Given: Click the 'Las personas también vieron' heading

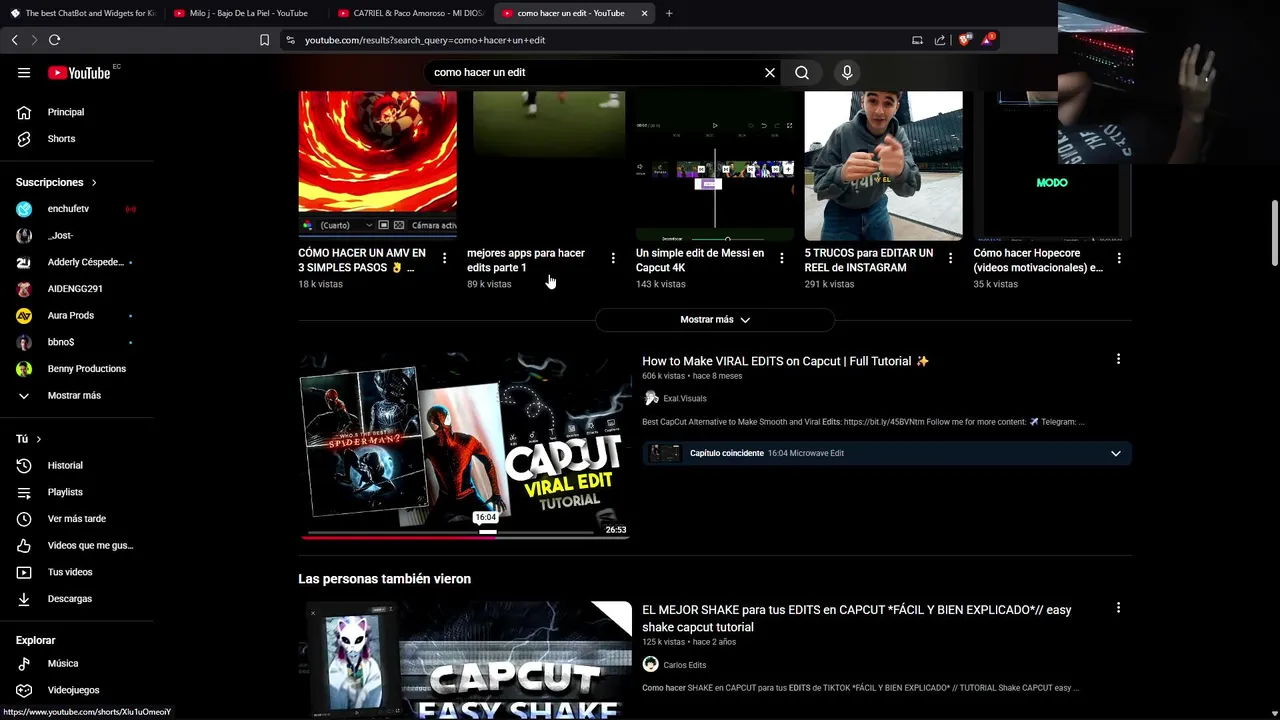Looking at the screenshot, I should 384,579.
